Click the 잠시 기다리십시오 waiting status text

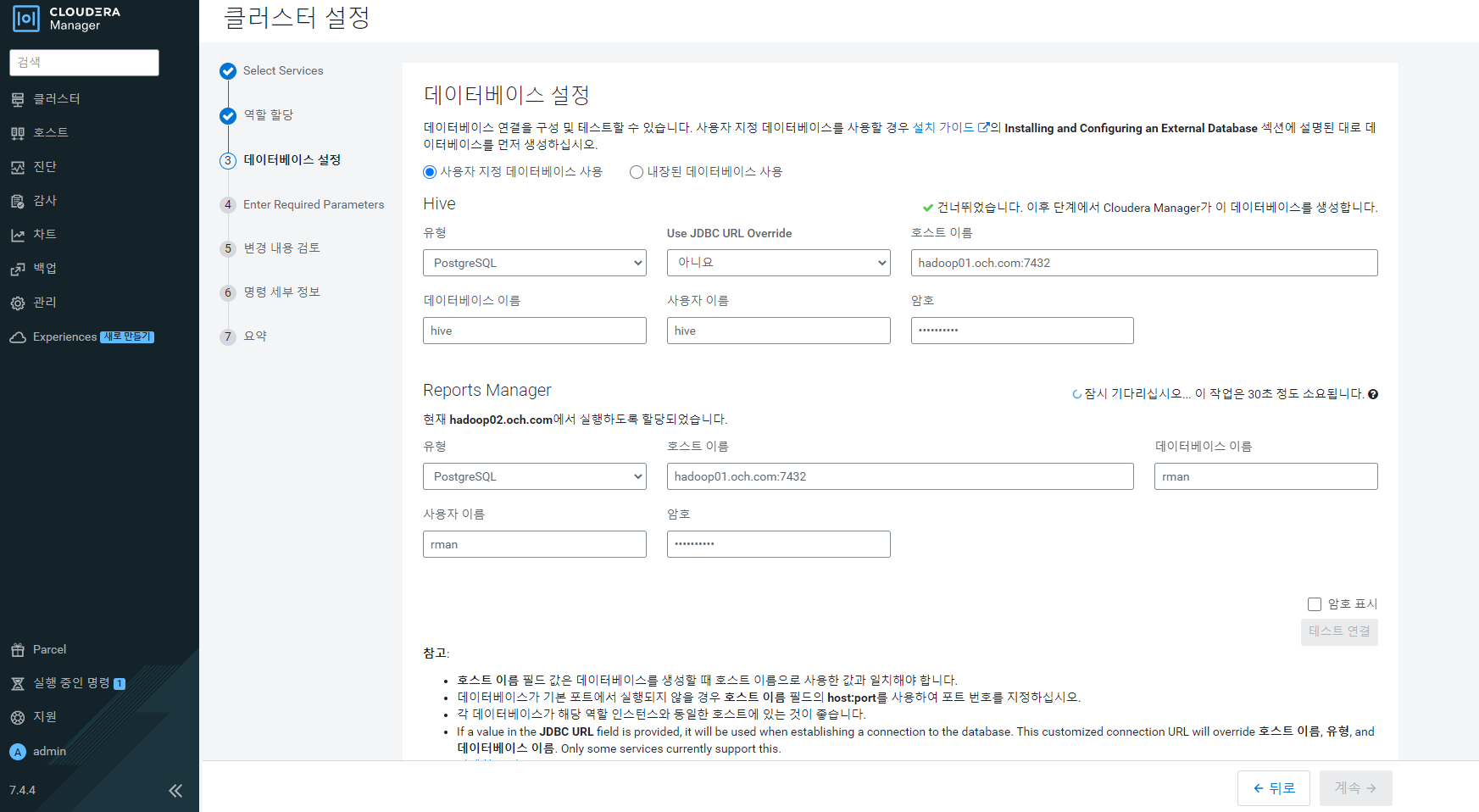coord(1224,394)
